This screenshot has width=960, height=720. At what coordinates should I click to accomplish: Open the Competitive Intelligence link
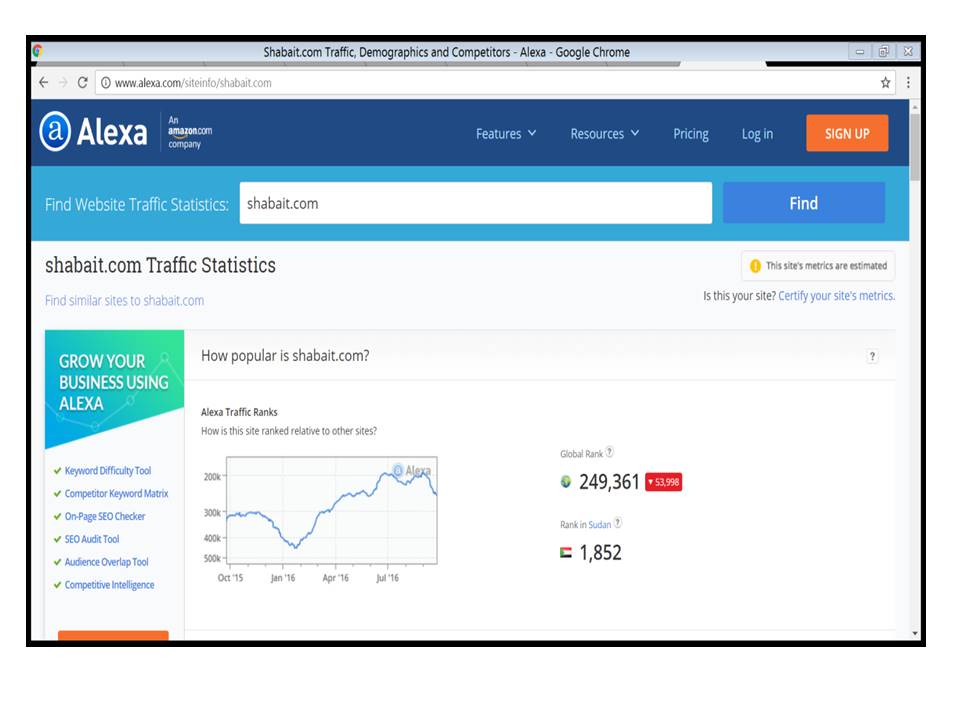pyautogui.click(x=110, y=585)
